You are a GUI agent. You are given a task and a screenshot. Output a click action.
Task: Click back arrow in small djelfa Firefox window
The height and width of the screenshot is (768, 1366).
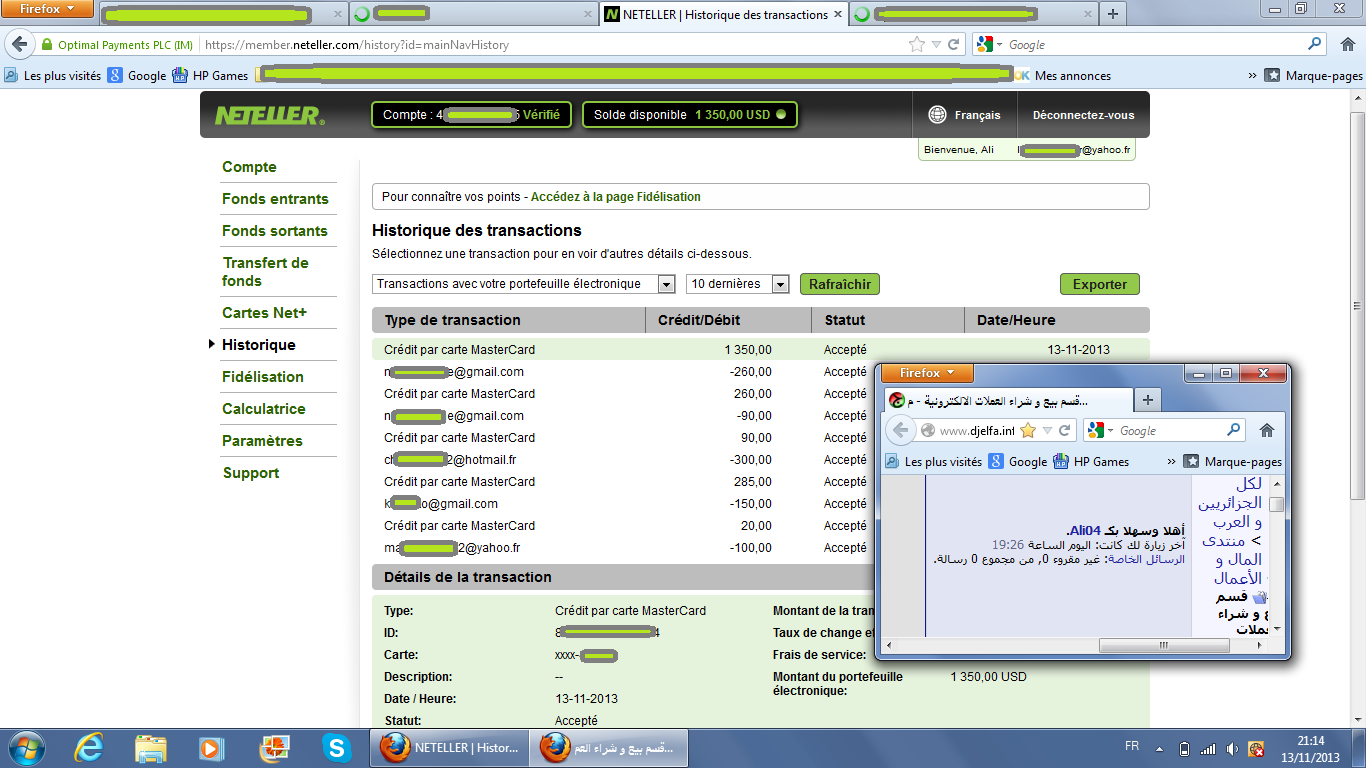click(x=900, y=430)
